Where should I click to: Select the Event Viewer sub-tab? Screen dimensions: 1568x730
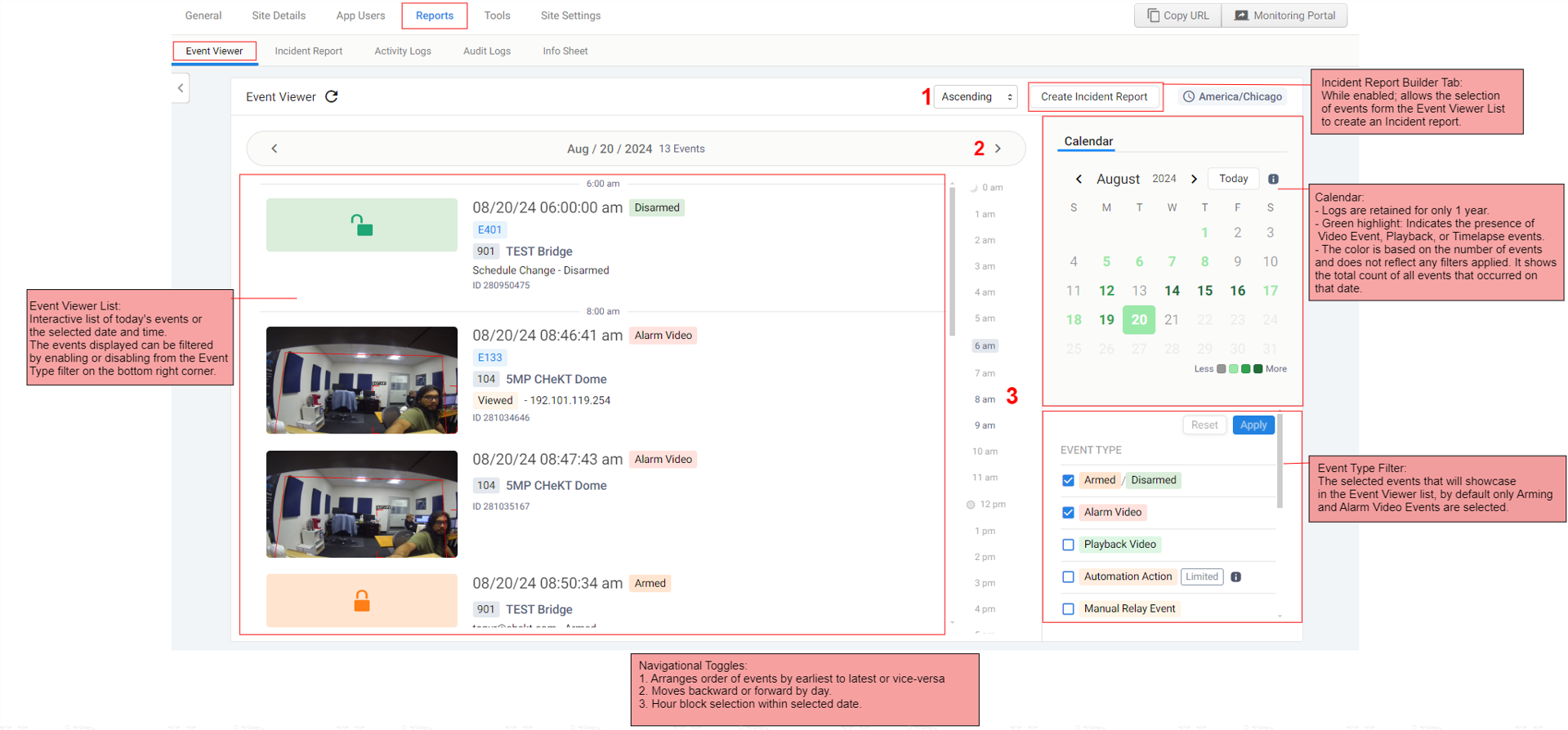coord(214,51)
